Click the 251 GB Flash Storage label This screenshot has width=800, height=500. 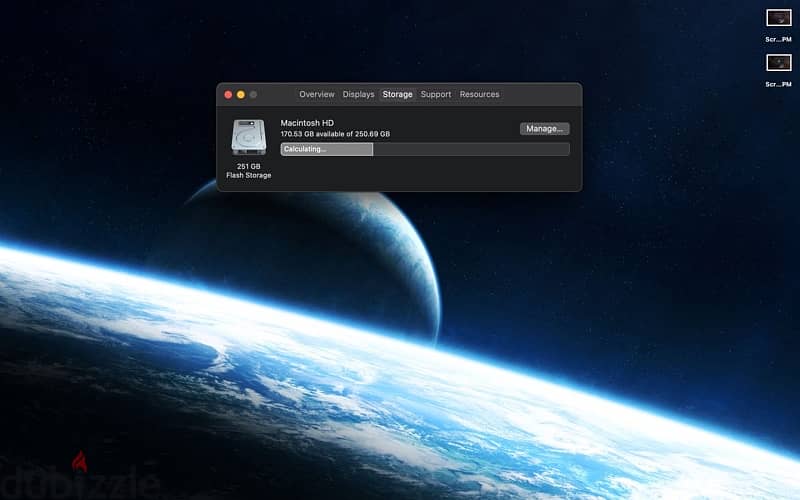(248, 171)
